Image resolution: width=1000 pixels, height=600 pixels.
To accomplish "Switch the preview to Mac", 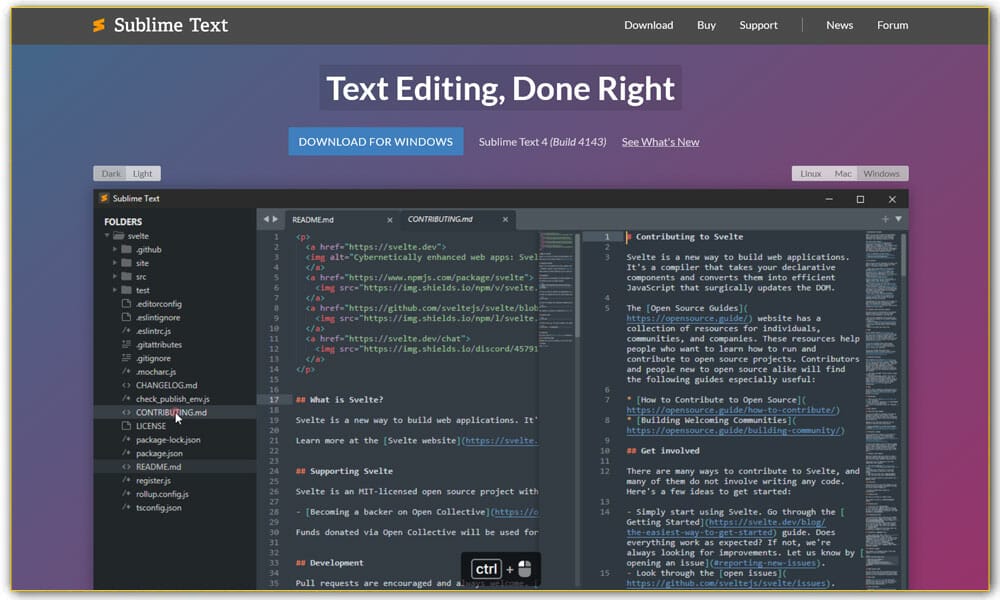I will point(843,173).
